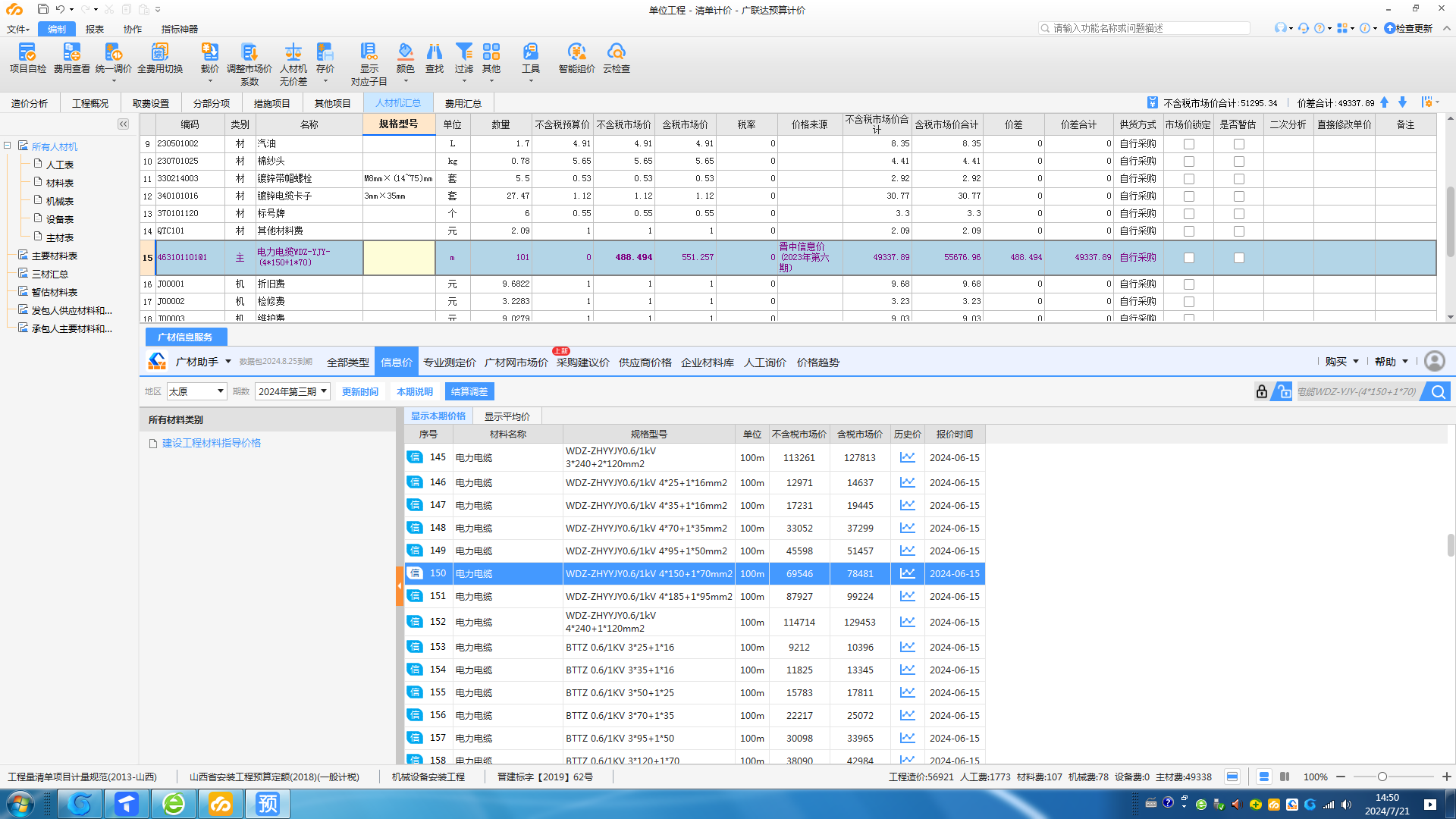Toggle 市场价锁定 checkbox for 汽油 row
The image size is (1456, 819).
click(x=1188, y=144)
